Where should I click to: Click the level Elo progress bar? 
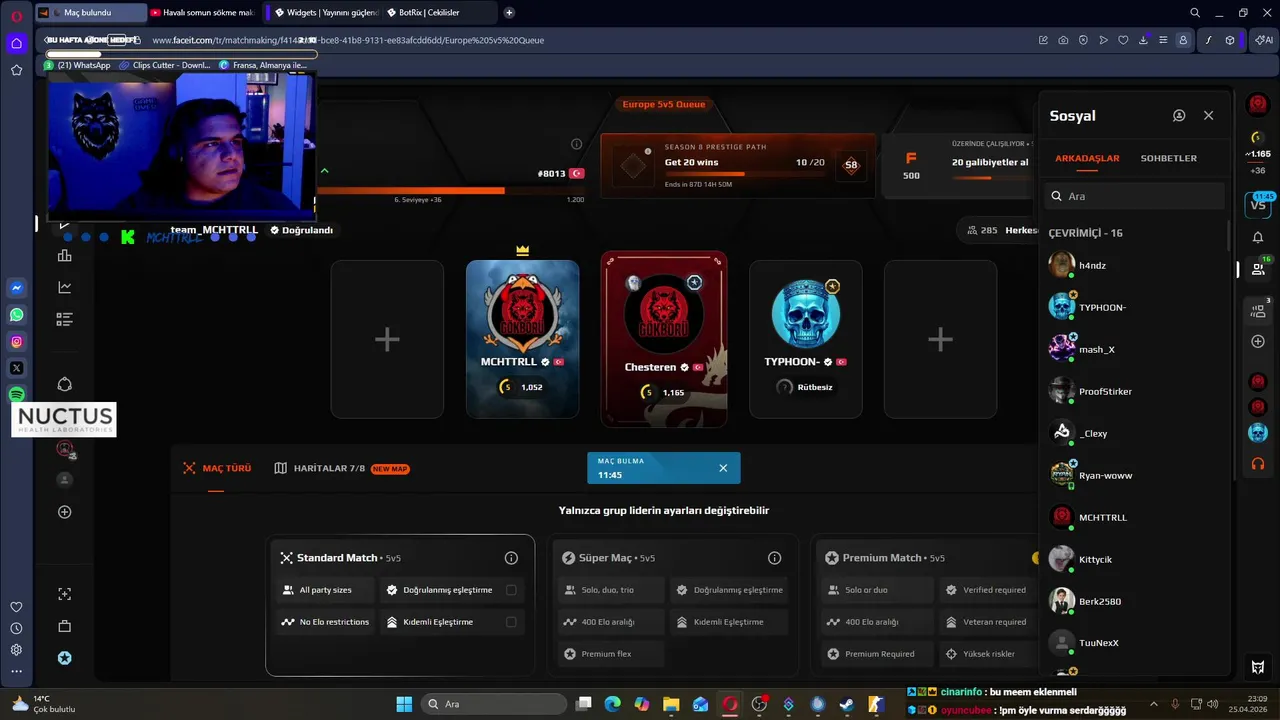pos(450,190)
